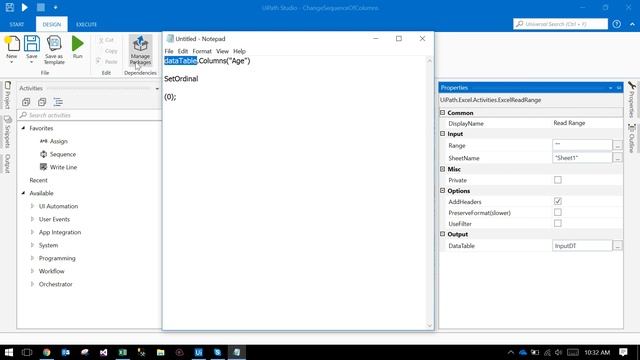
Task: Run the workflow with the Run icon
Action: pyautogui.click(x=78, y=44)
